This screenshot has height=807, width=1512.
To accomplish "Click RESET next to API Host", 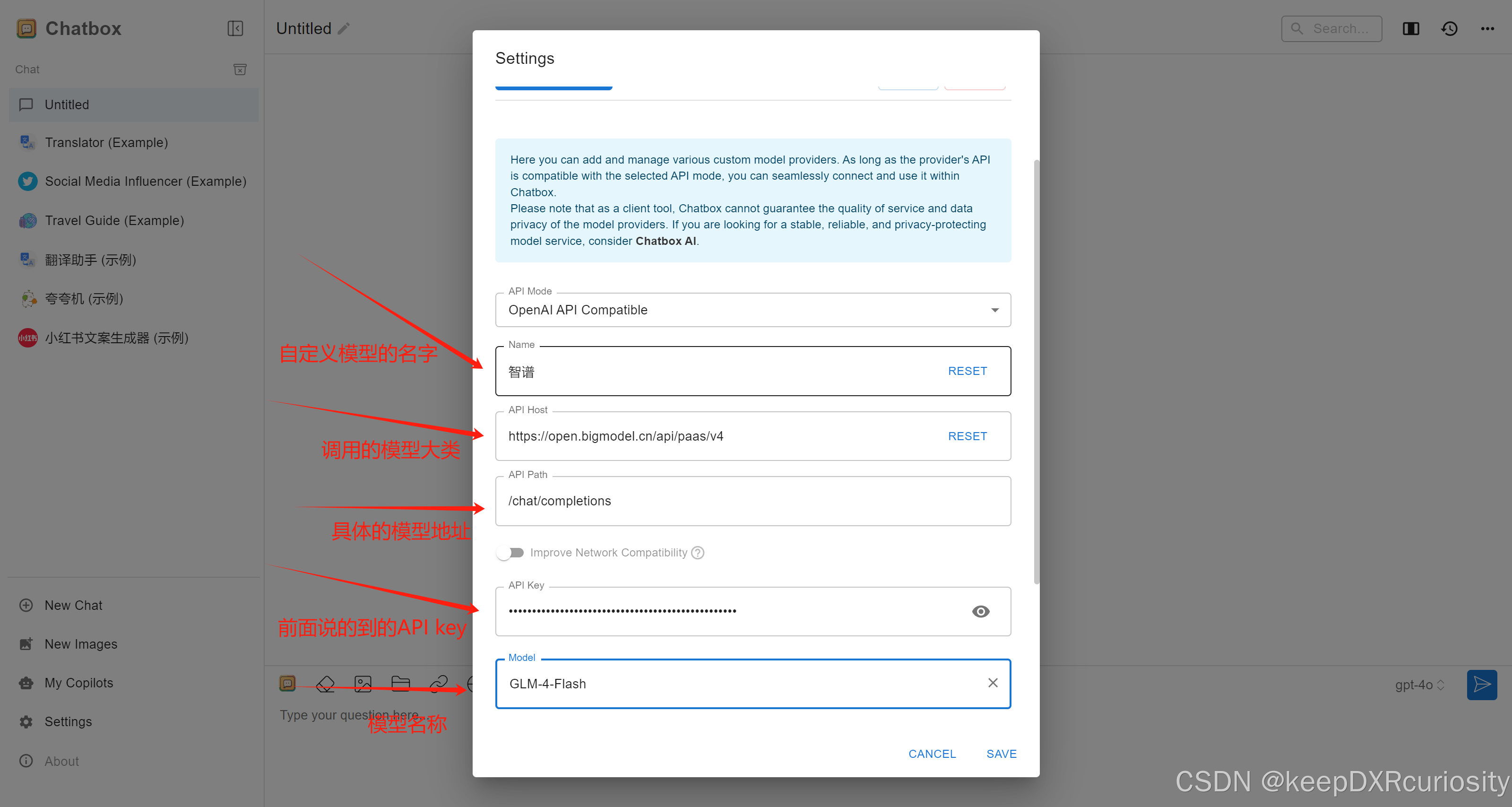I will (x=968, y=436).
